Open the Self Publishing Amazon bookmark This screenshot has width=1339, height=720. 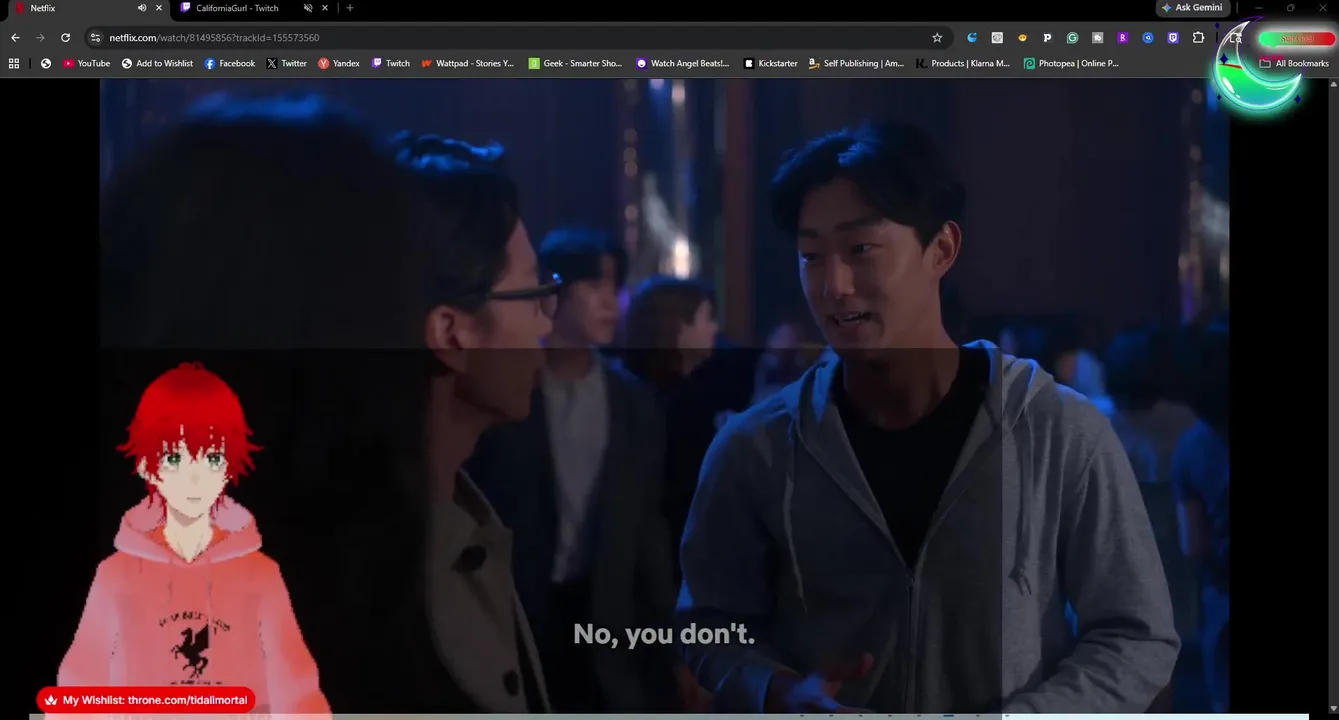click(x=856, y=63)
